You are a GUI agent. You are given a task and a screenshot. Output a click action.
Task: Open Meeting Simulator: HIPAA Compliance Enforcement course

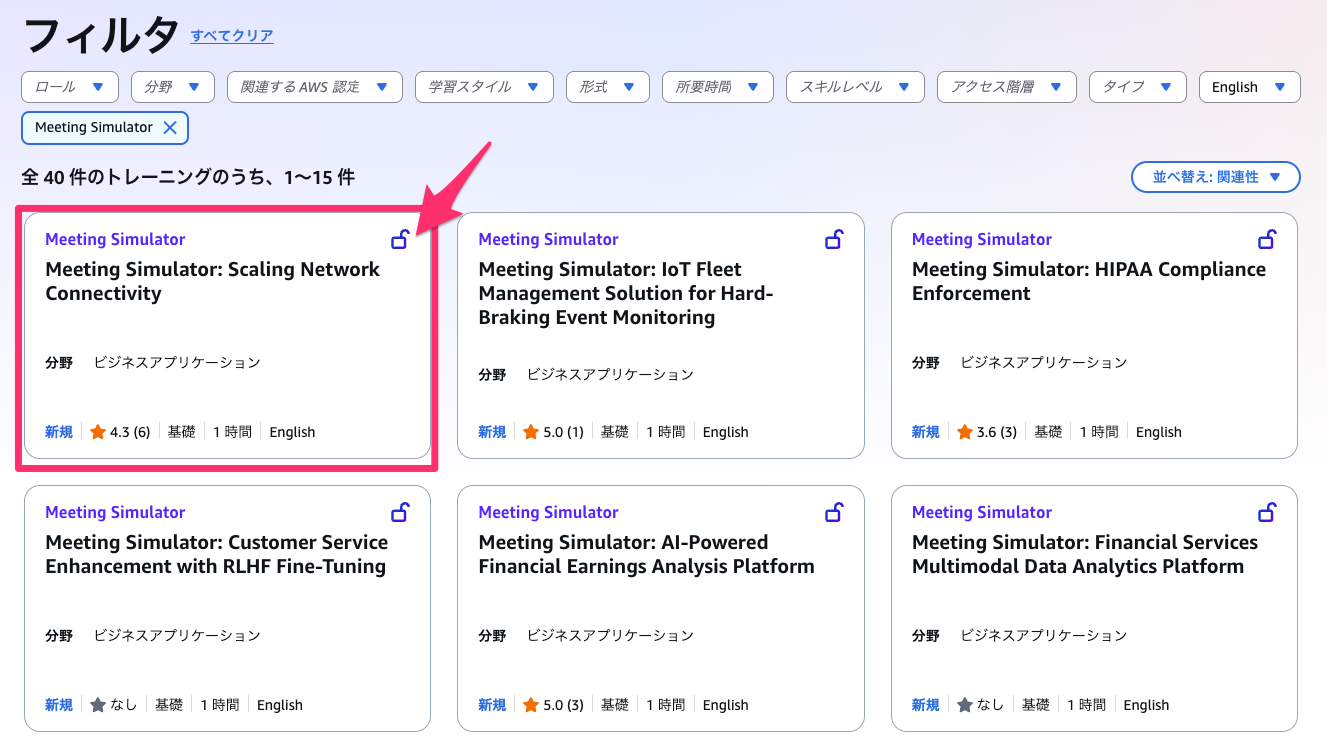point(1088,281)
